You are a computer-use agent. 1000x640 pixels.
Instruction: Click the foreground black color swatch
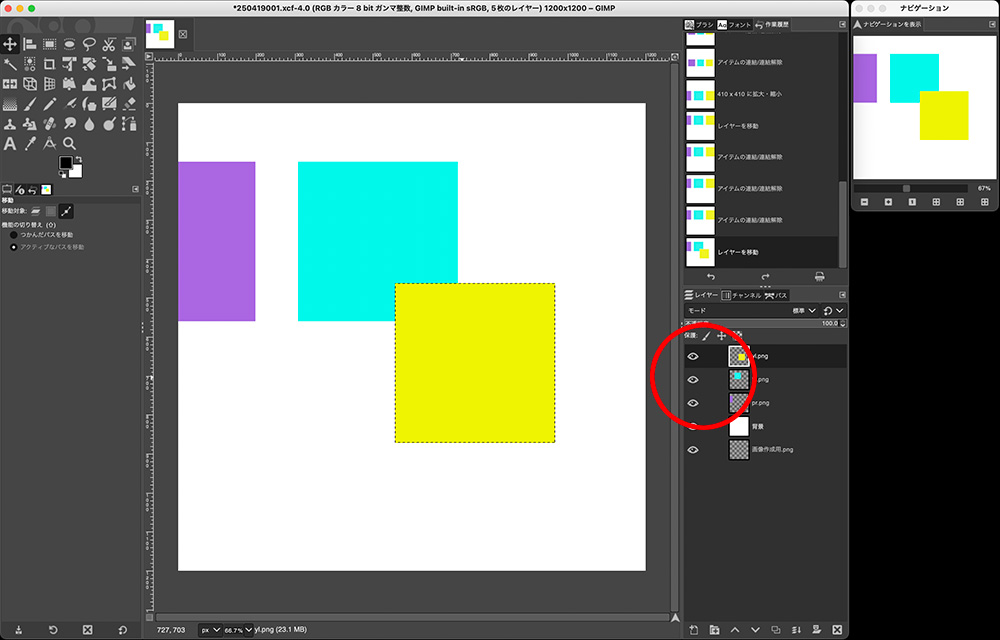pyautogui.click(x=65, y=163)
